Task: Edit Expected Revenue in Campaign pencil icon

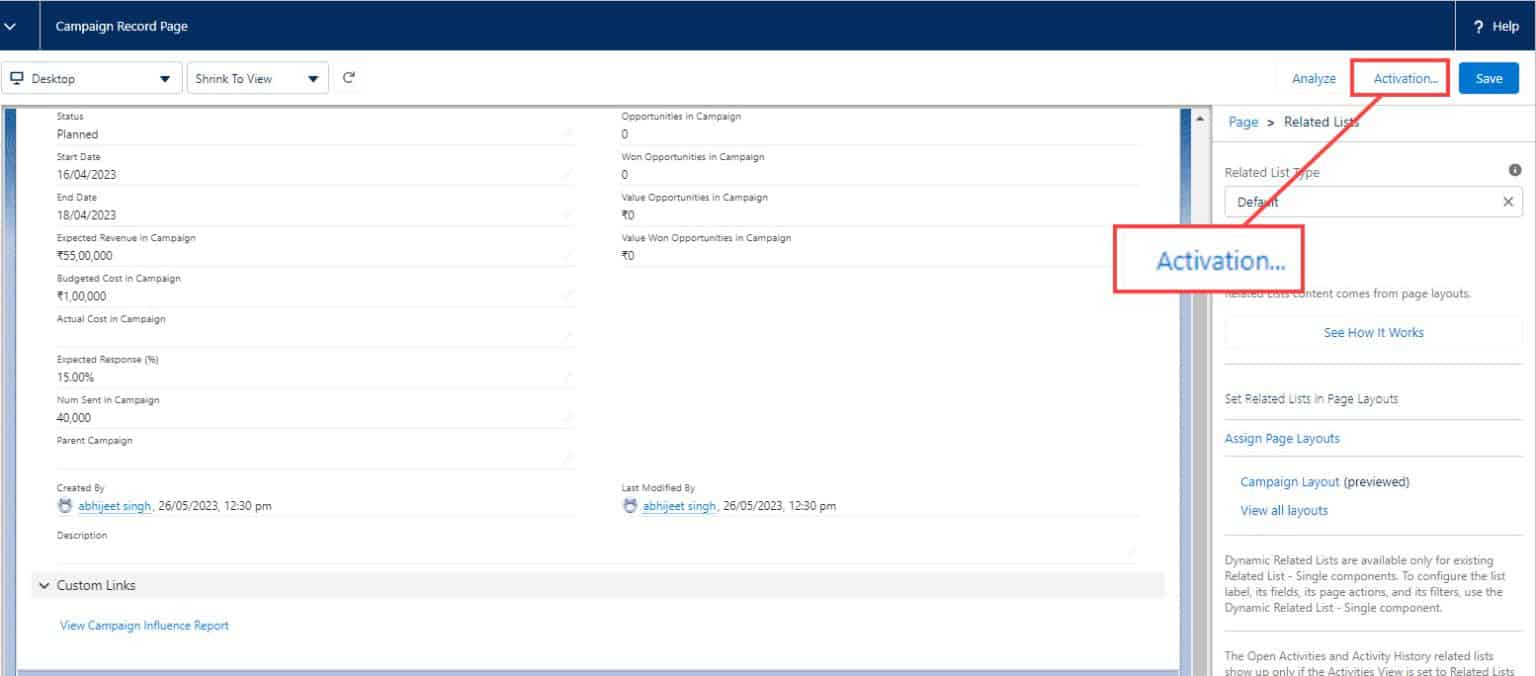Action: click(569, 255)
